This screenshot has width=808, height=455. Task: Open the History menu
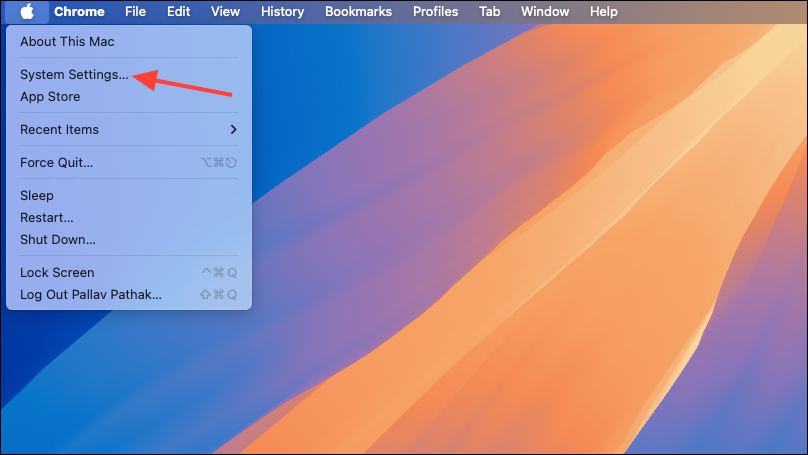pyautogui.click(x=282, y=11)
